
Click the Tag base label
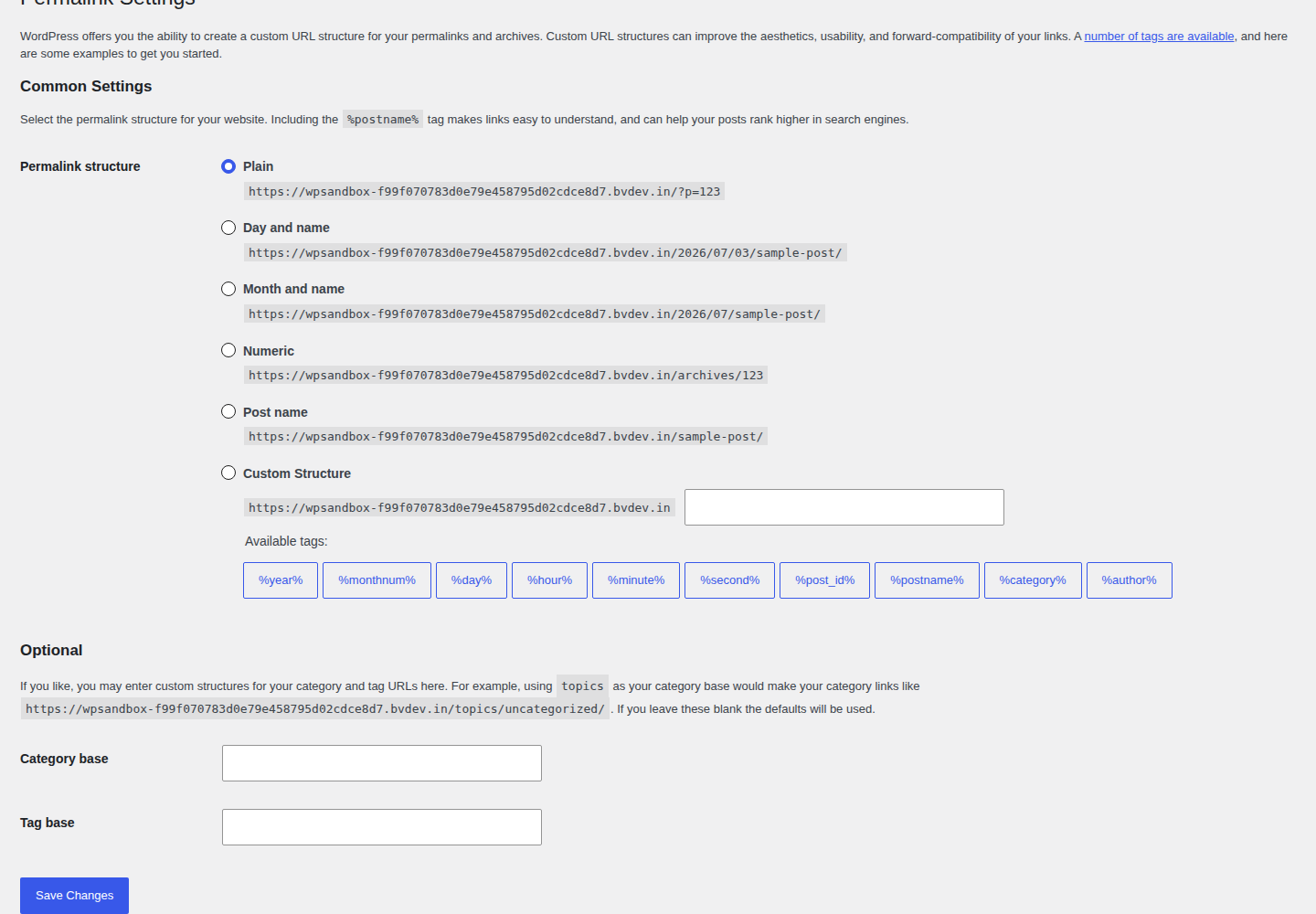[48, 823]
